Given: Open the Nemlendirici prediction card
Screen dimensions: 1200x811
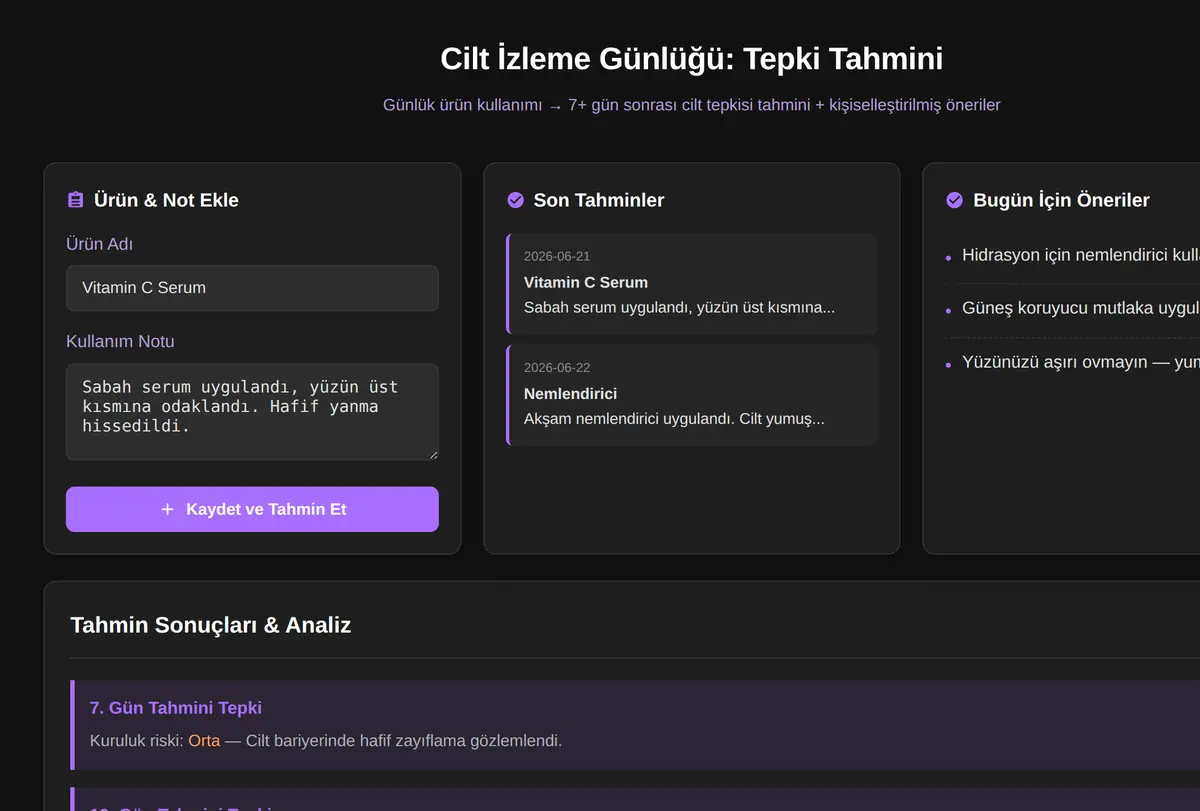Looking at the screenshot, I should tap(692, 395).
